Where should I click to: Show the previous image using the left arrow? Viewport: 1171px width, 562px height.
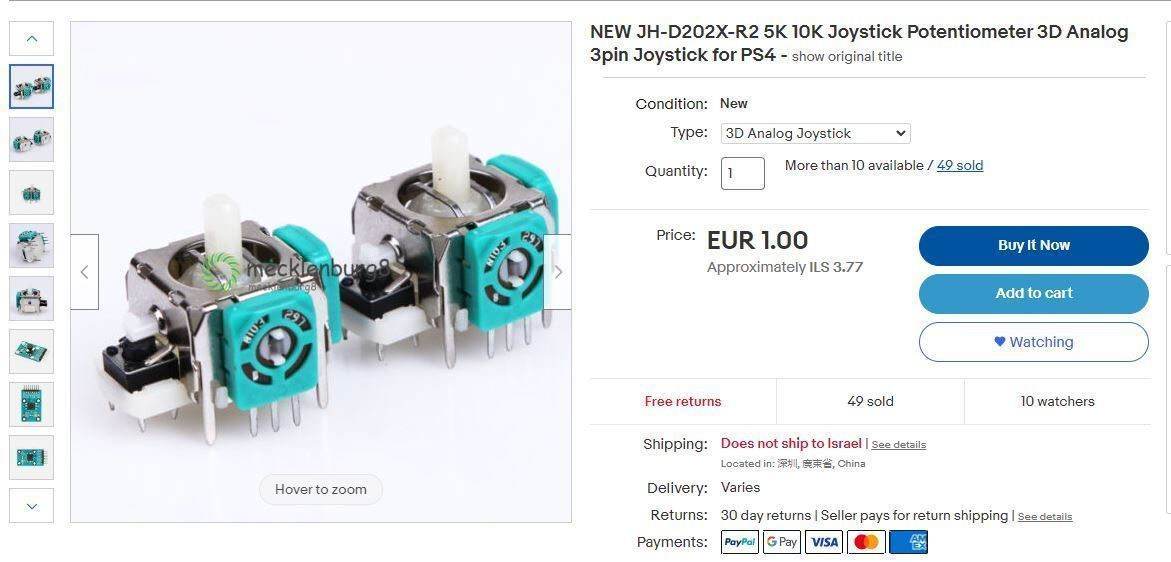point(84,272)
